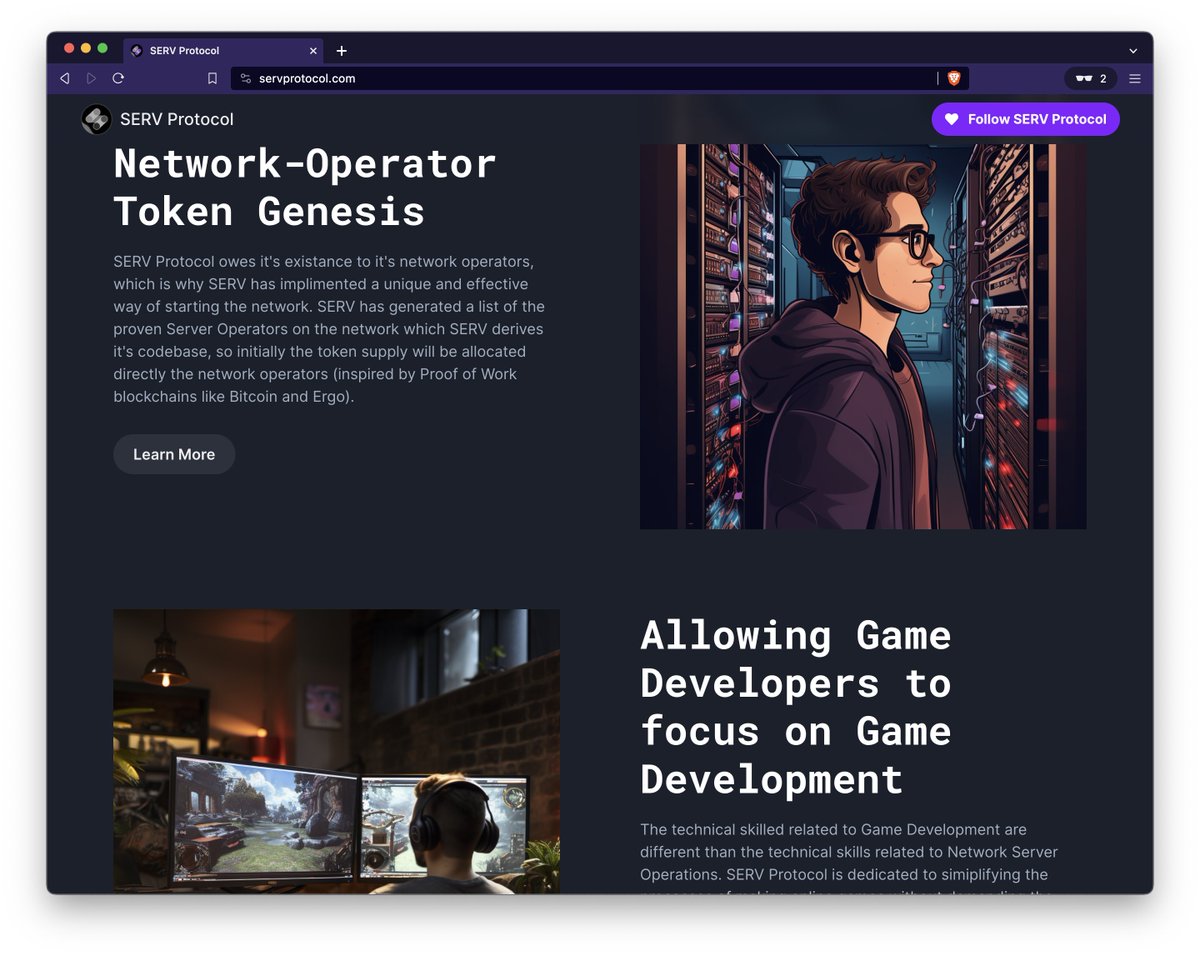Open a new tab with plus icon

341,50
